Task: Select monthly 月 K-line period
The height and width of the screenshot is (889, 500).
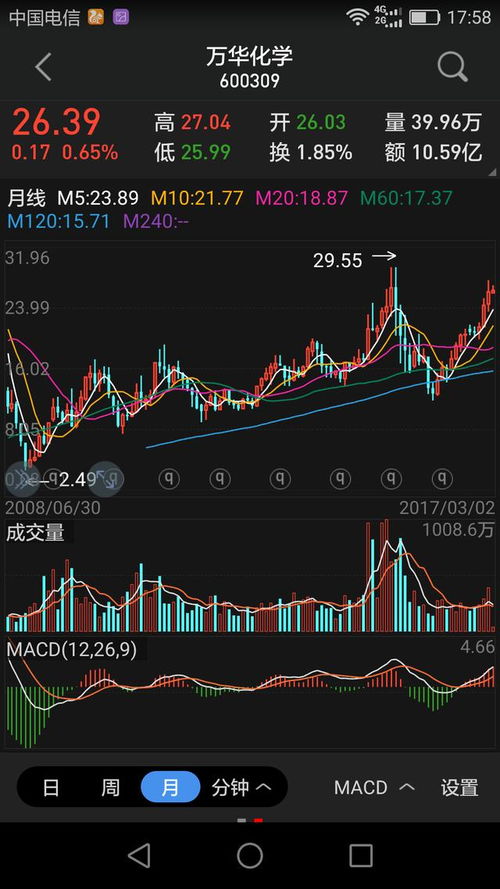Action: click(x=170, y=788)
